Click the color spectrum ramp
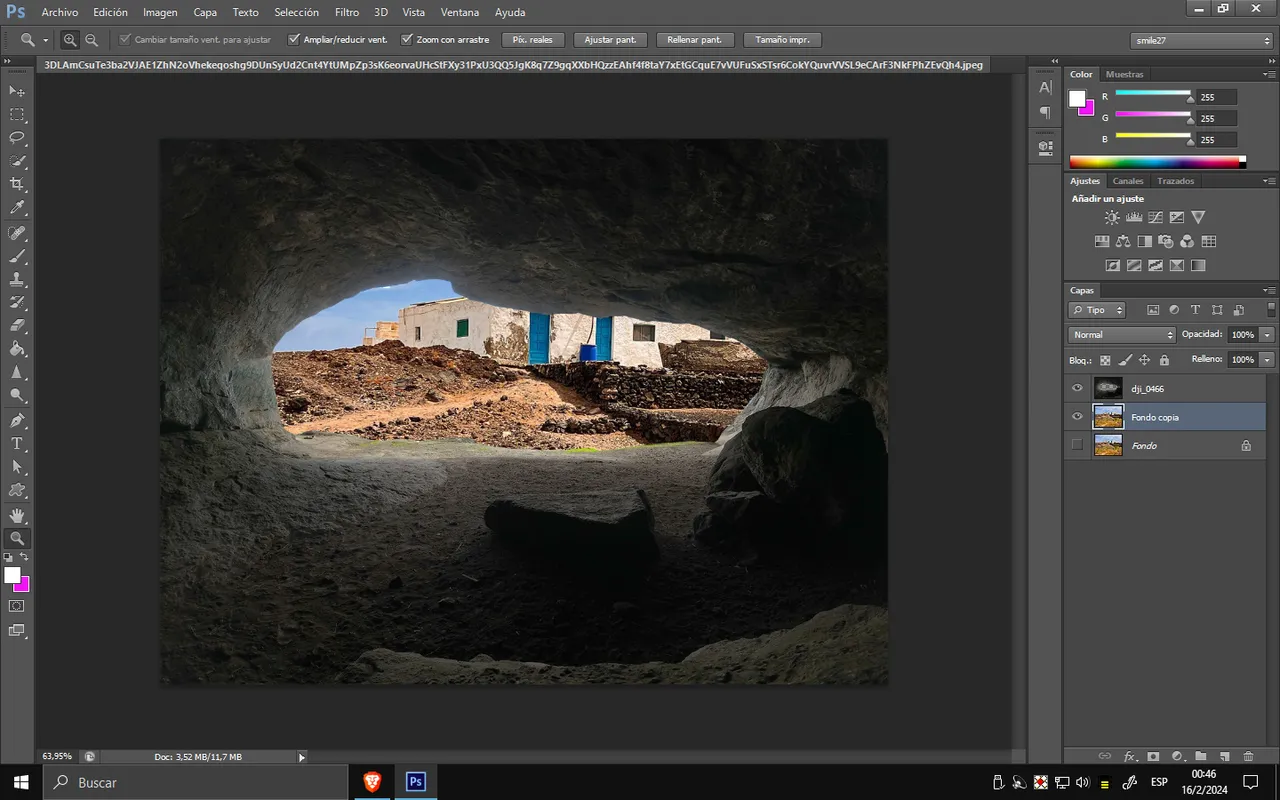The height and width of the screenshot is (800, 1280). pyautogui.click(x=1157, y=162)
